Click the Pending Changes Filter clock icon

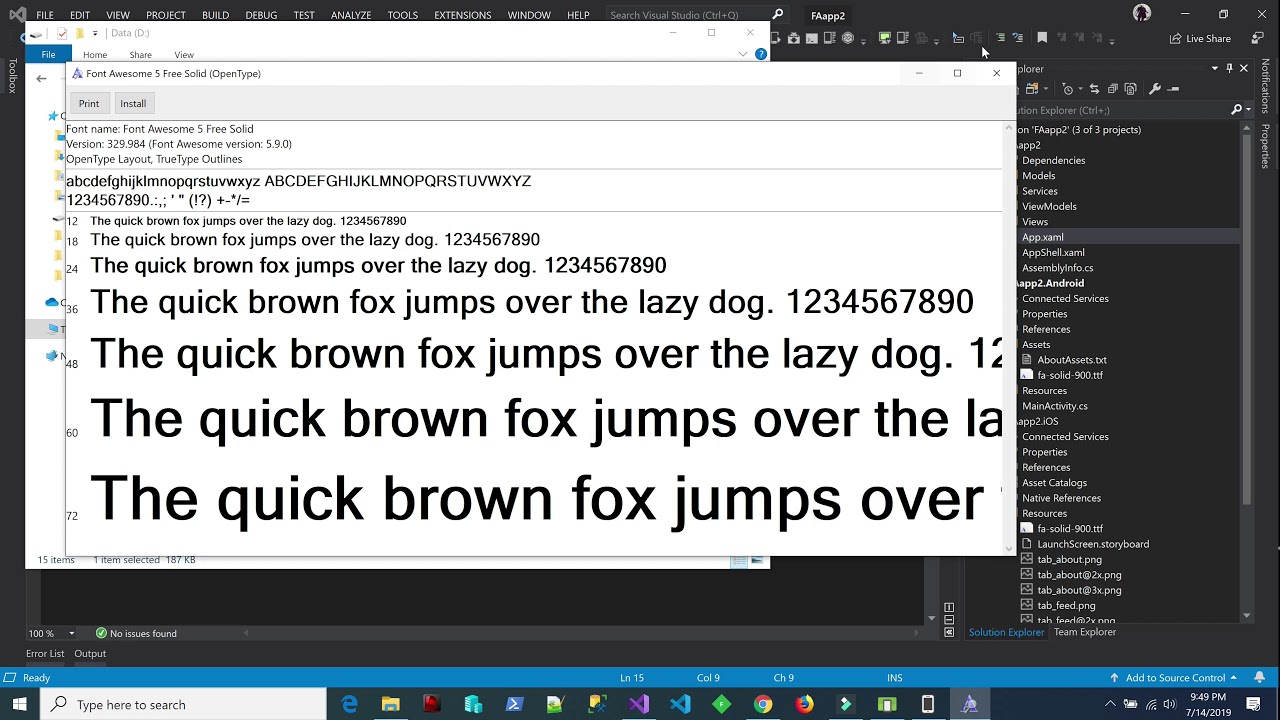pyautogui.click(x=1067, y=89)
